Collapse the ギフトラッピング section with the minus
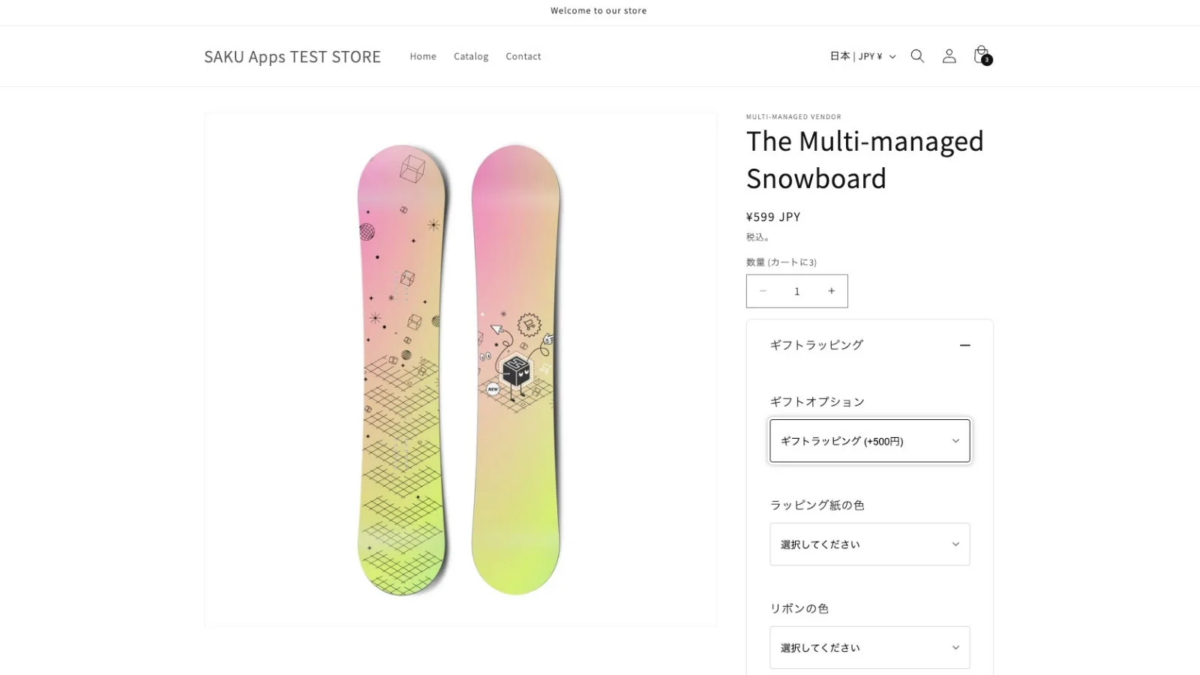This screenshot has width=1200, height=675. pos(965,345)
